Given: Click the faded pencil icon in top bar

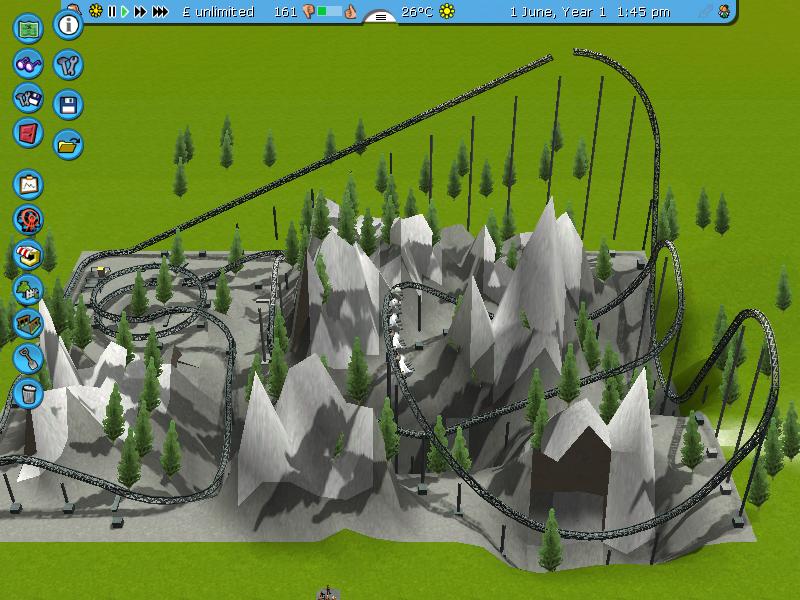Looking at the screenshot, I should click(x=706, y=11).
